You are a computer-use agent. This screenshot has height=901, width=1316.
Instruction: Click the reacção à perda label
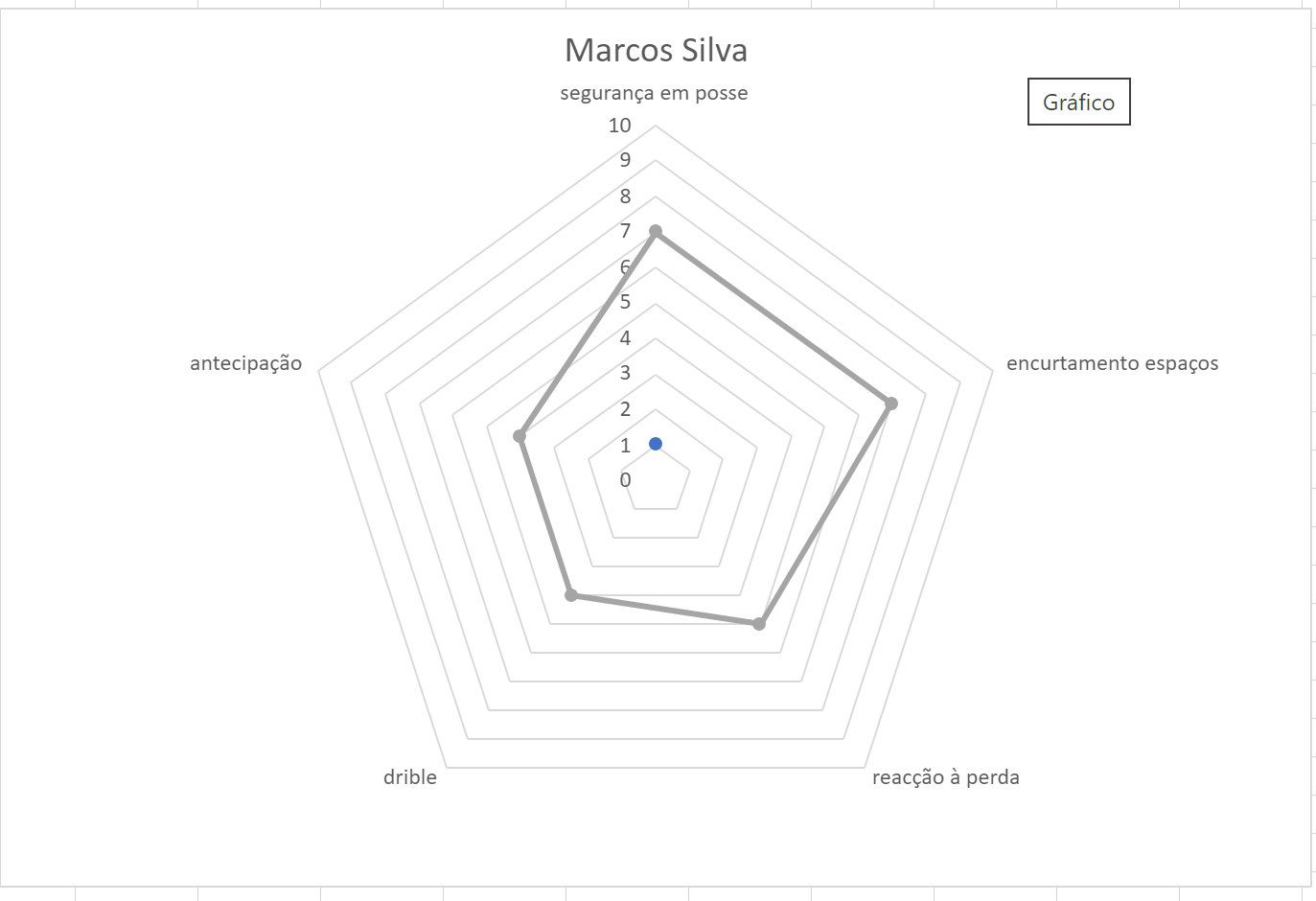[x=945, y=777]
